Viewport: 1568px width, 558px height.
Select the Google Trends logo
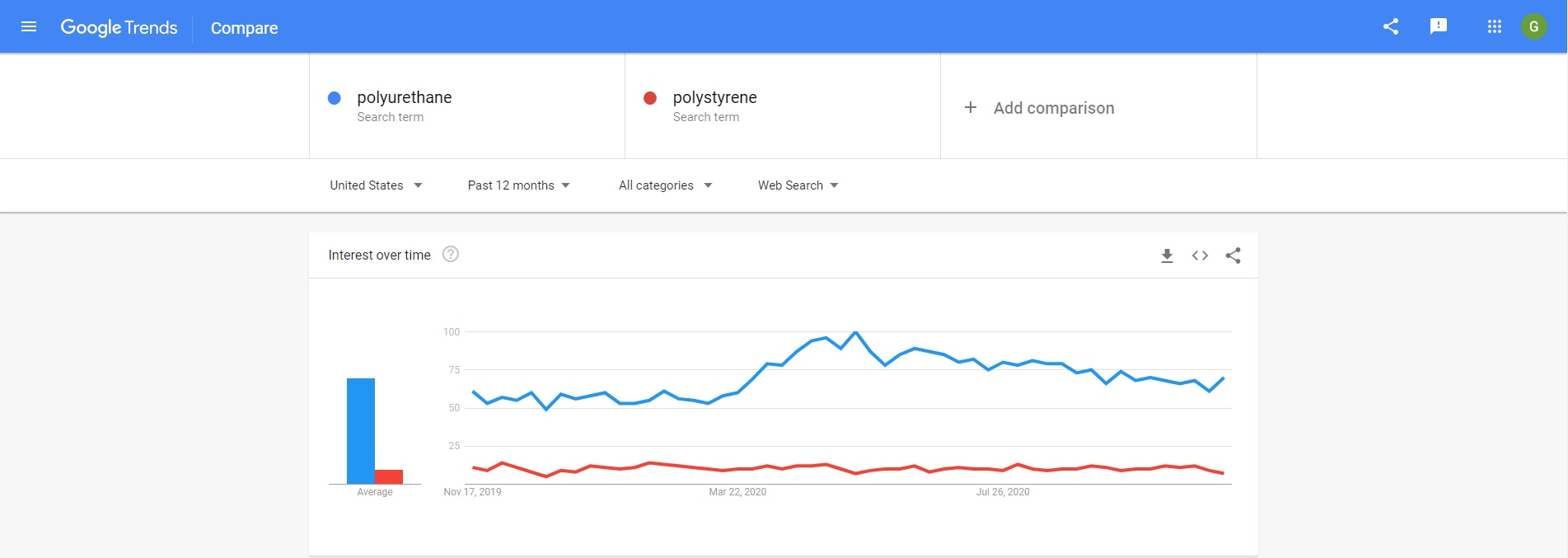click(119, 26)
